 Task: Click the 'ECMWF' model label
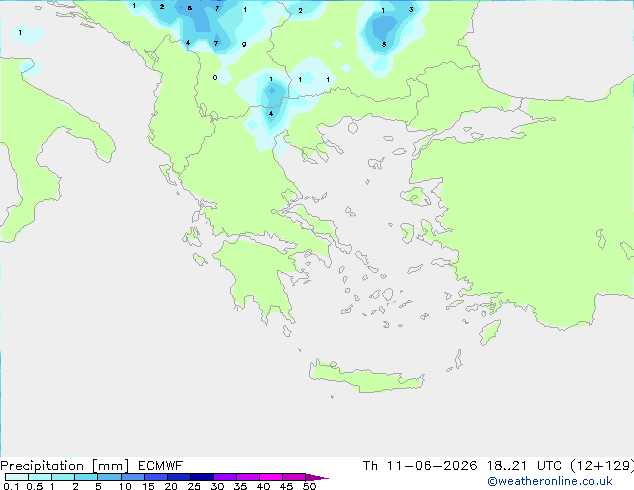click(x=161, y=466)
